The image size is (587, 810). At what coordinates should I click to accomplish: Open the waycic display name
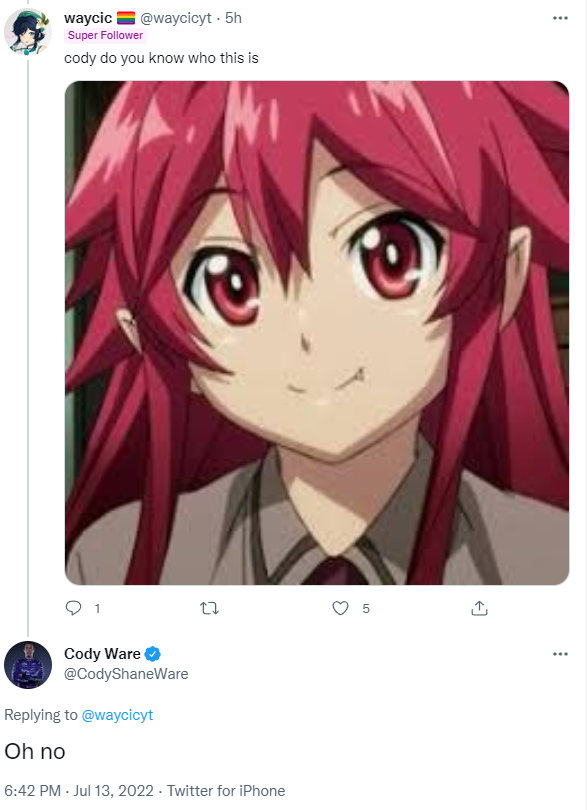coord(88,18)
